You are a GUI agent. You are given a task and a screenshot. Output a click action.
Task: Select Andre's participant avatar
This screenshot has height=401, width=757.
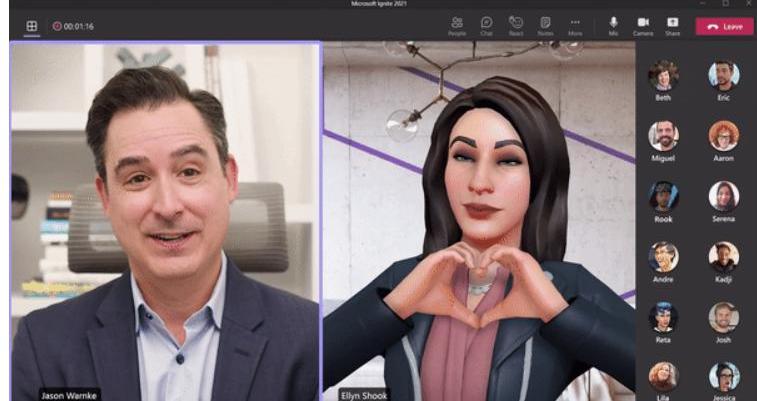click(663, 257)
